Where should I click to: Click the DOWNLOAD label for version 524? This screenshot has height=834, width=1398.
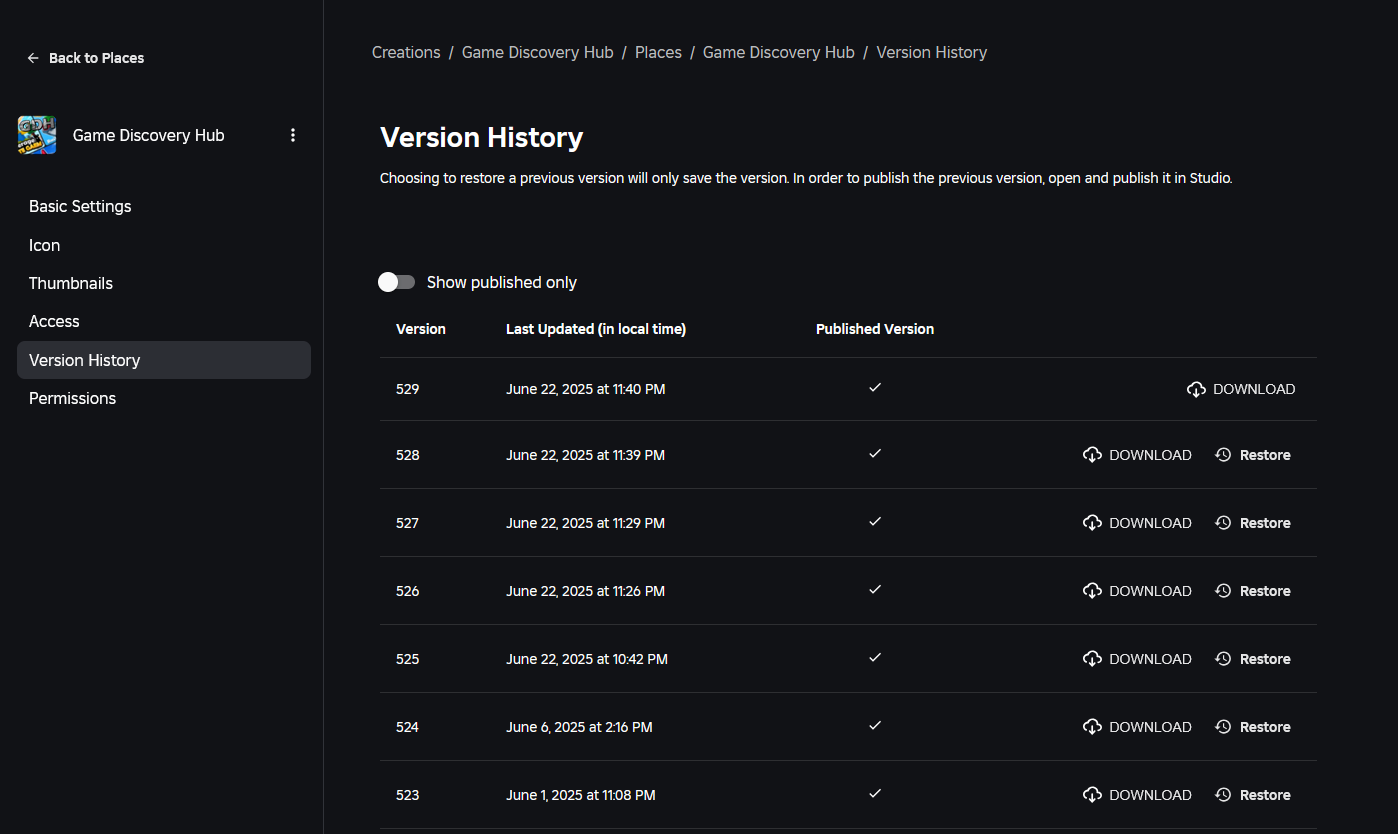tap(1150, 727)
